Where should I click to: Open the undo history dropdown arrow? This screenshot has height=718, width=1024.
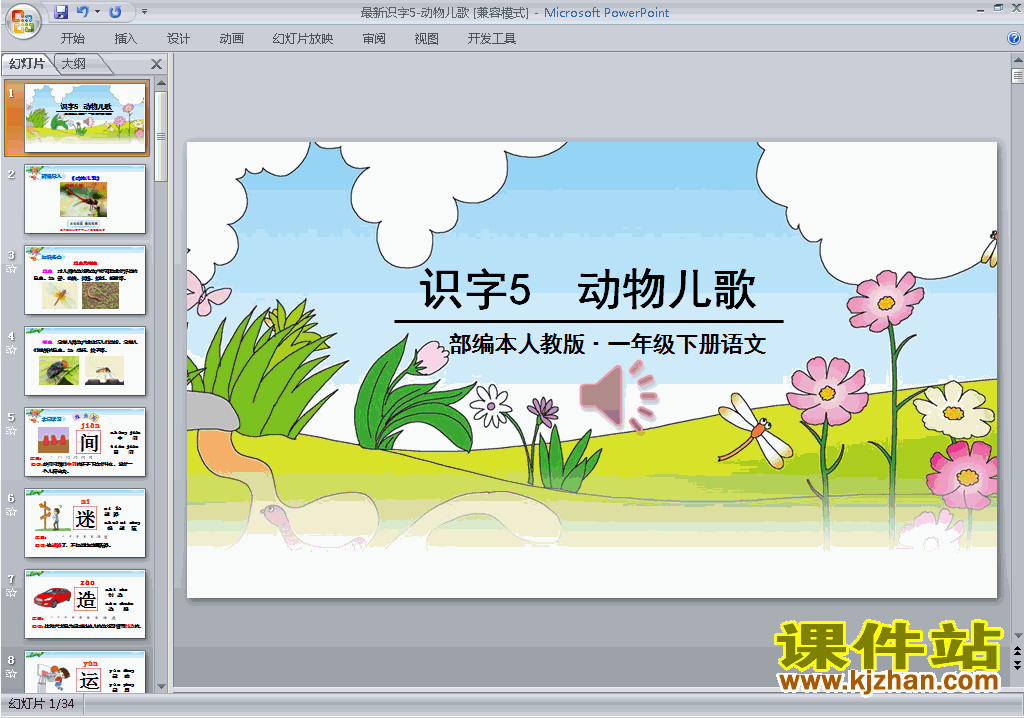point(97,12)
